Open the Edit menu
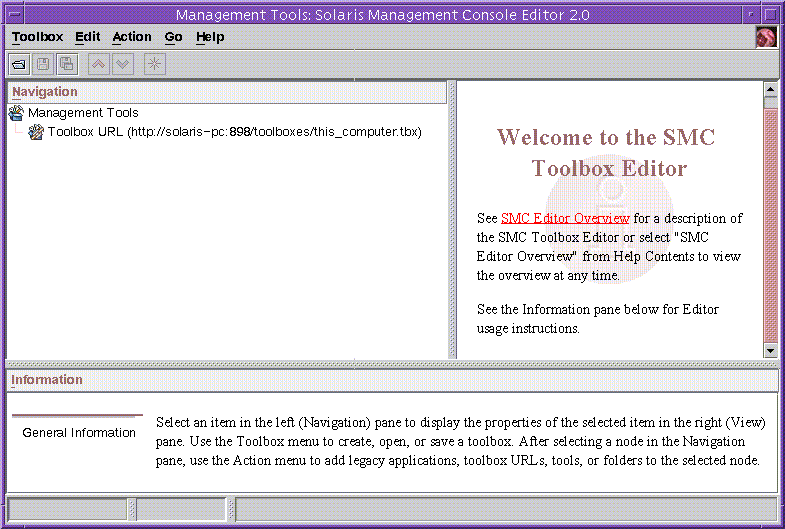785x529 pixels. (88, 37)
